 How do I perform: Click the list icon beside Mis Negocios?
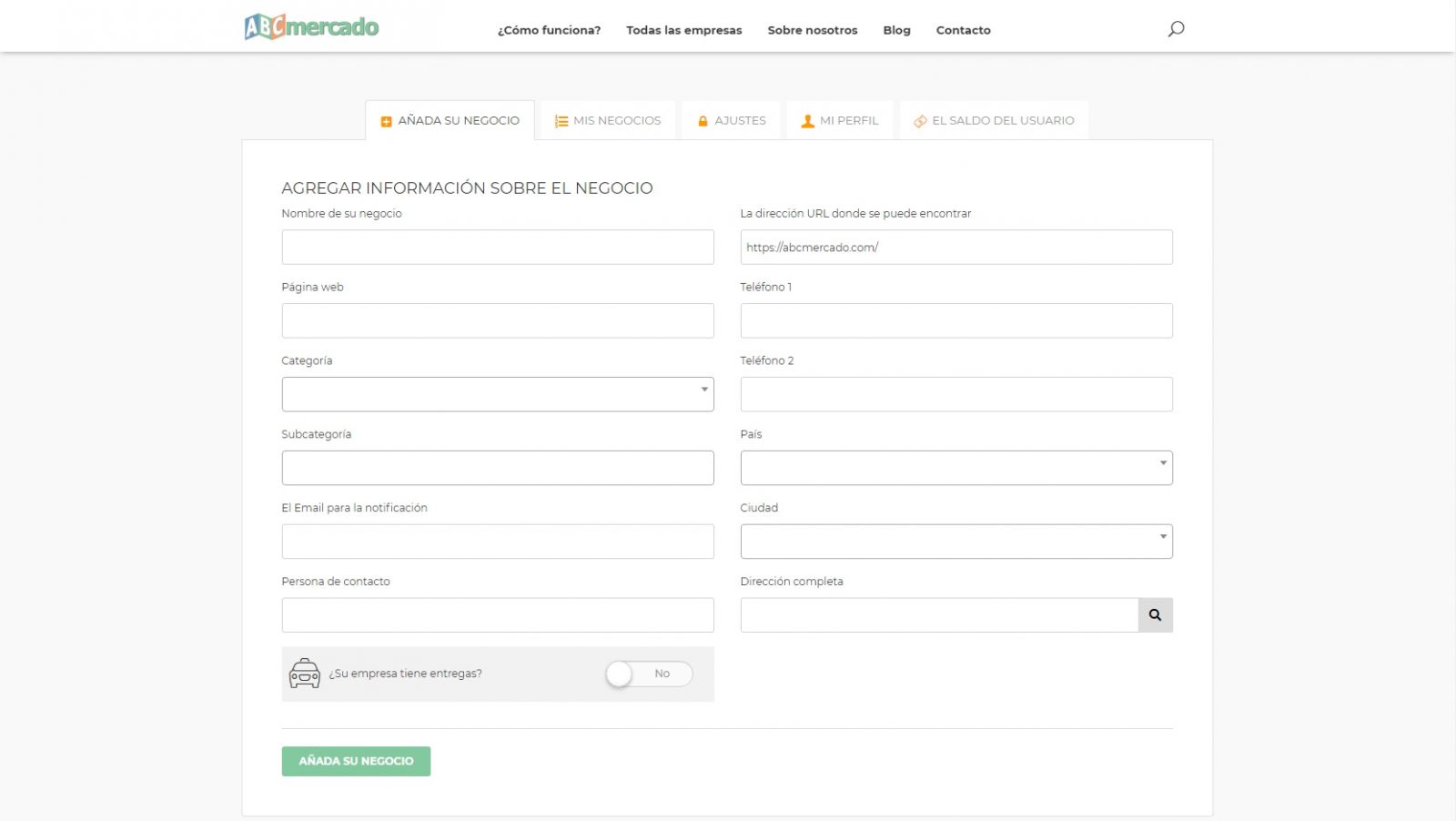coord(561,121)
